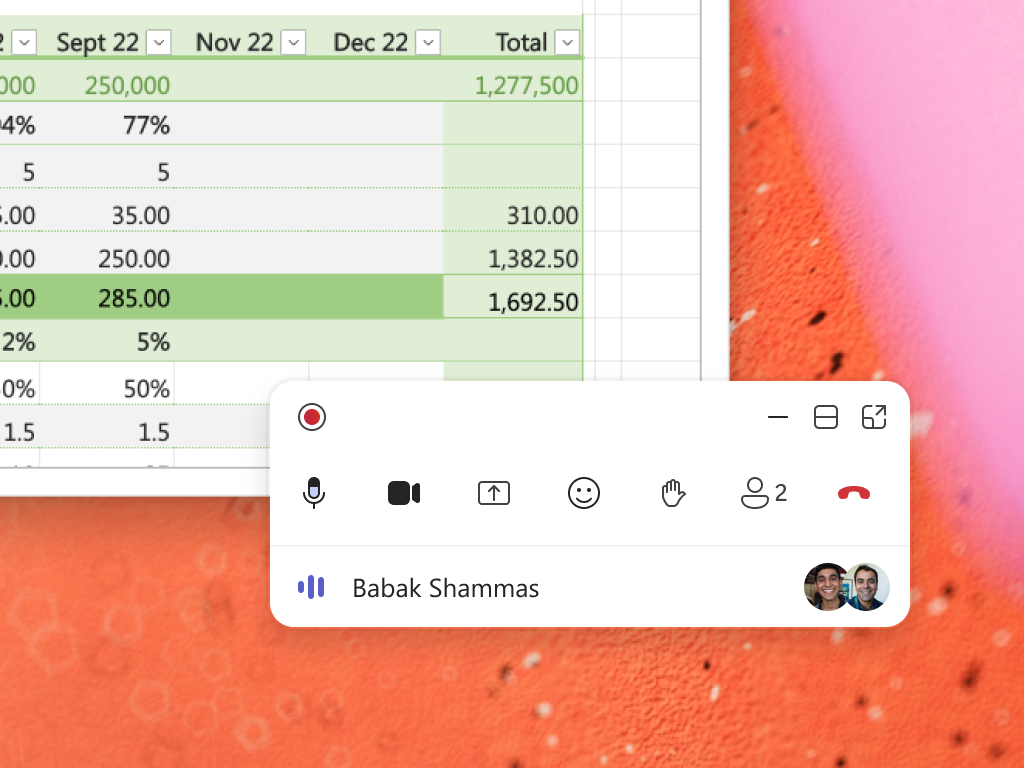Hang up the call
The image size is (1024, 768).
854,493
